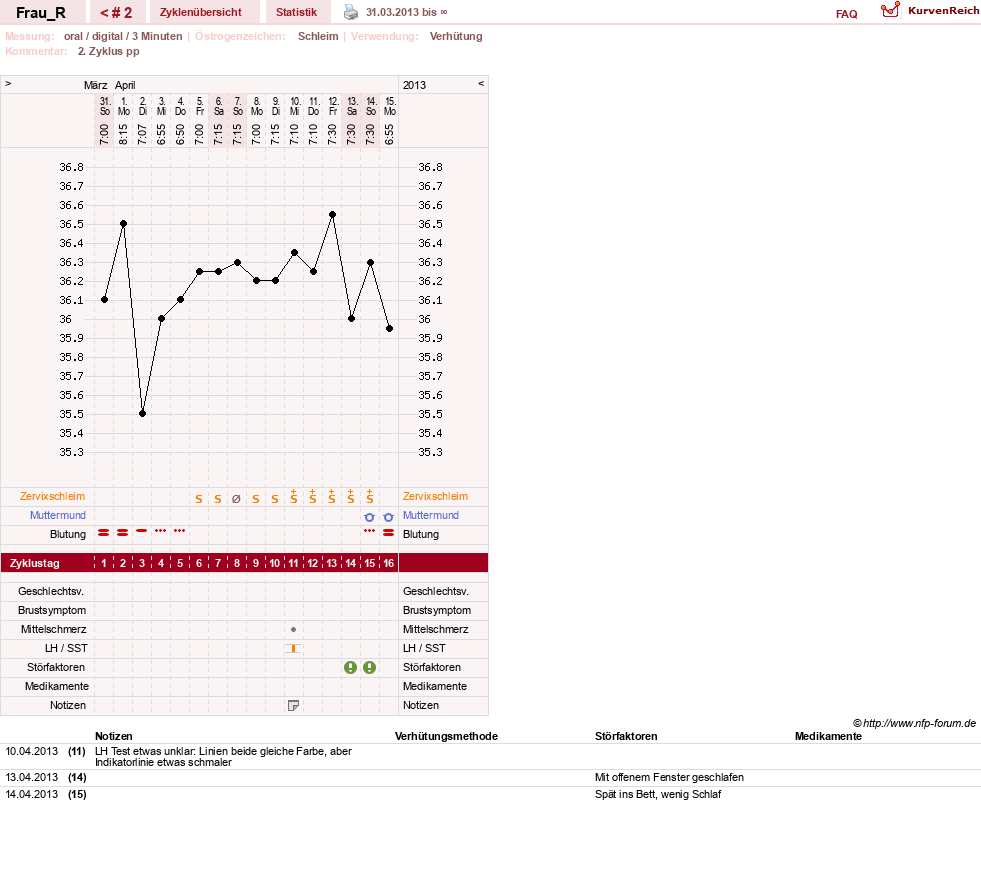Click the Zervixschleim Ø symbol on day 8

click(x=236, y=499)
